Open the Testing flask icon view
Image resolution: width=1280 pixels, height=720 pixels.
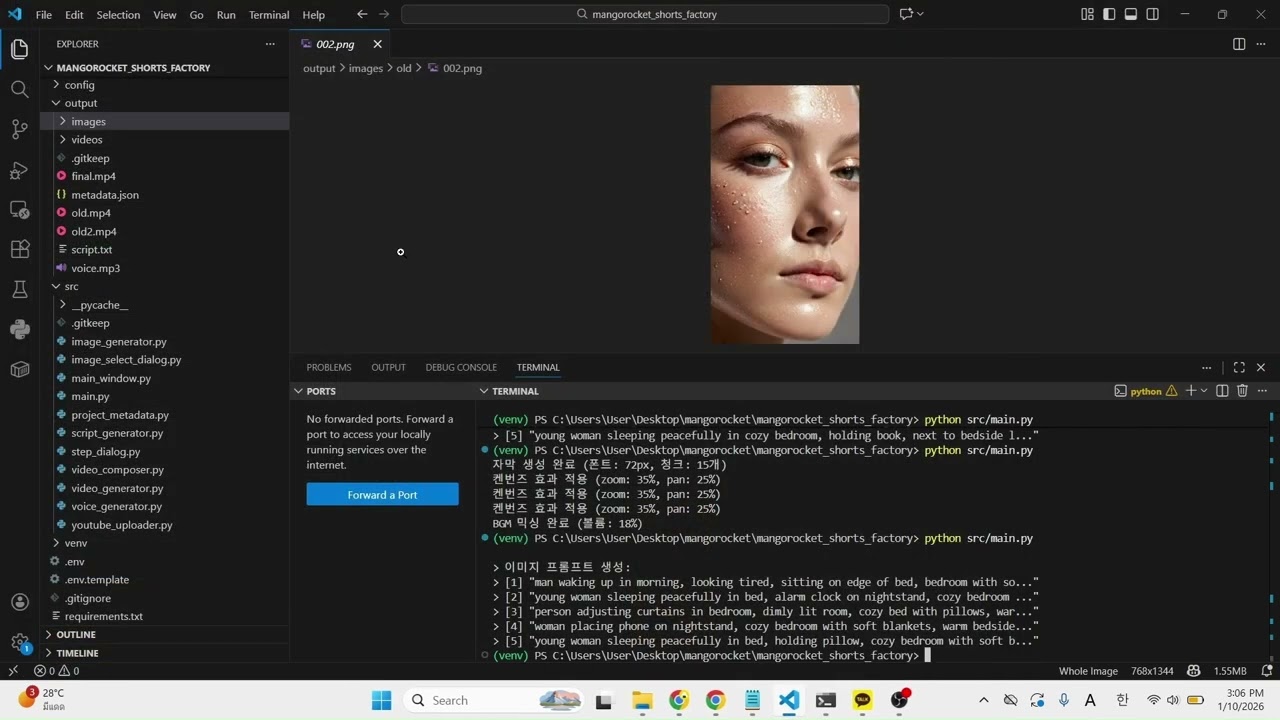19,289
